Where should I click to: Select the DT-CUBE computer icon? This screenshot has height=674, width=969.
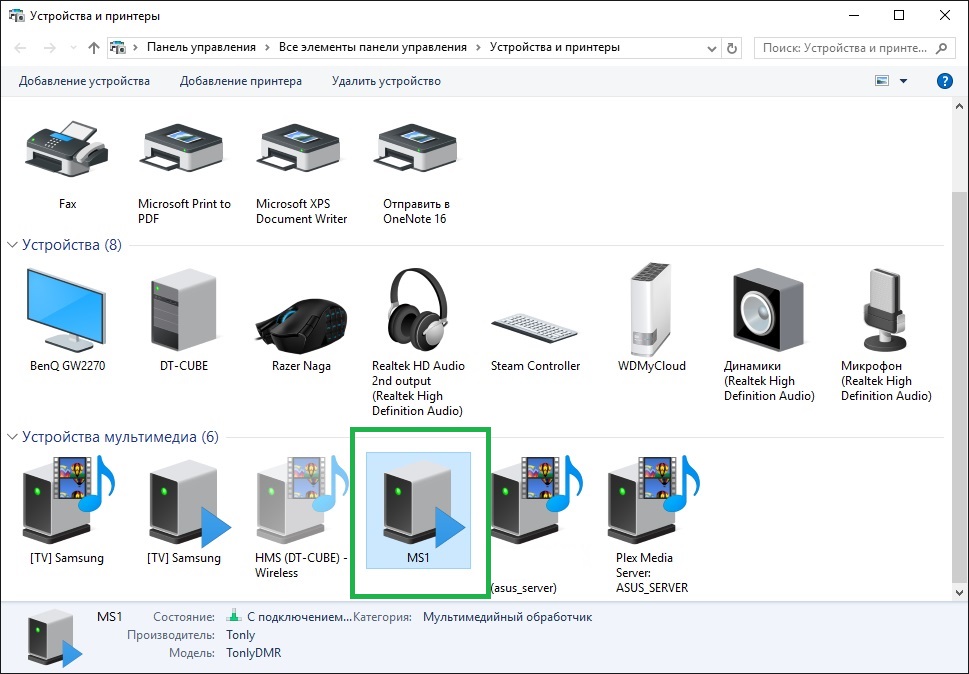[184, 311]
